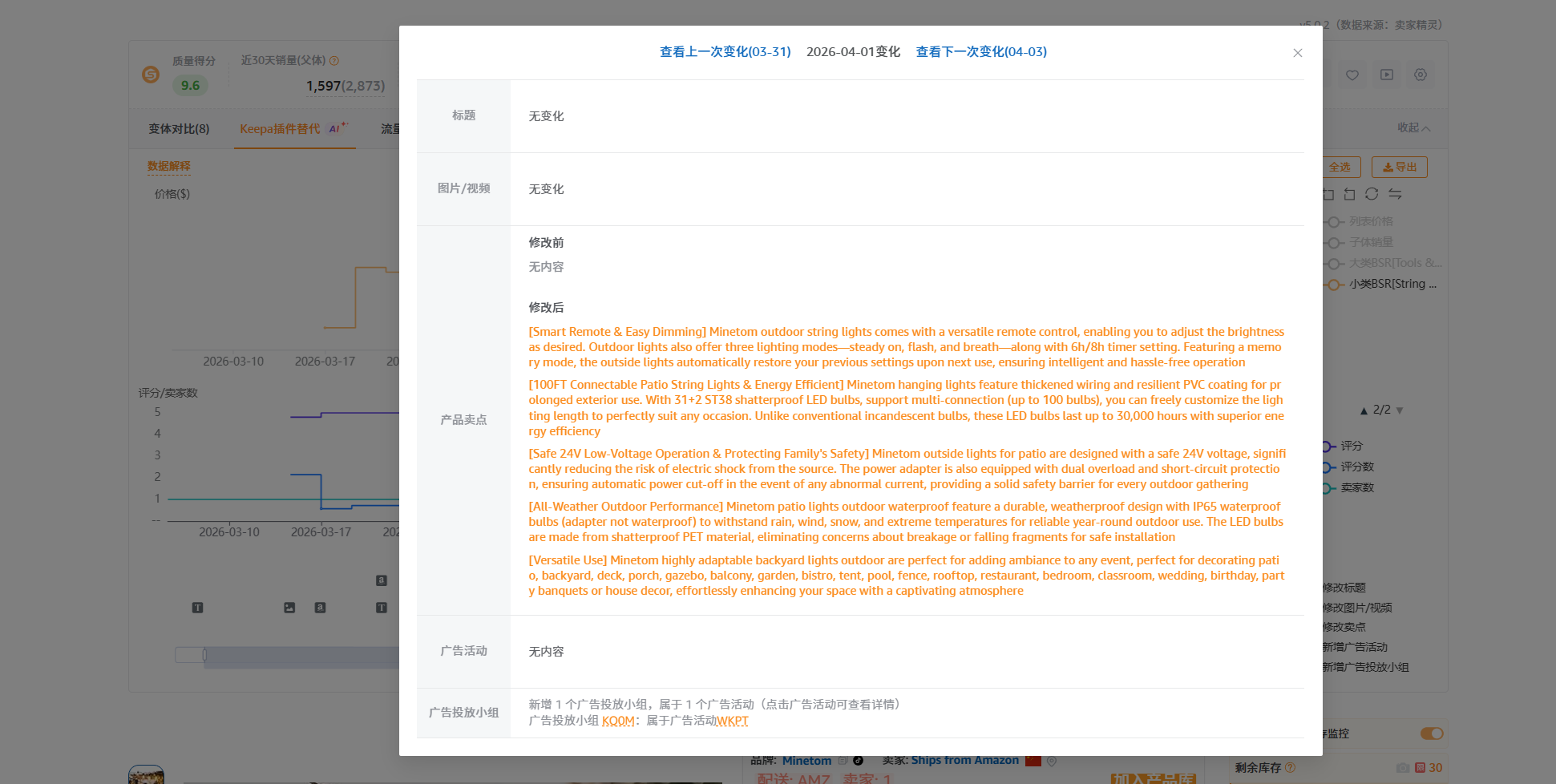The width and height of the screenshot is (1556, 784).
Task: Click the refresh chart icon
Action: [x=1372, y=194]
